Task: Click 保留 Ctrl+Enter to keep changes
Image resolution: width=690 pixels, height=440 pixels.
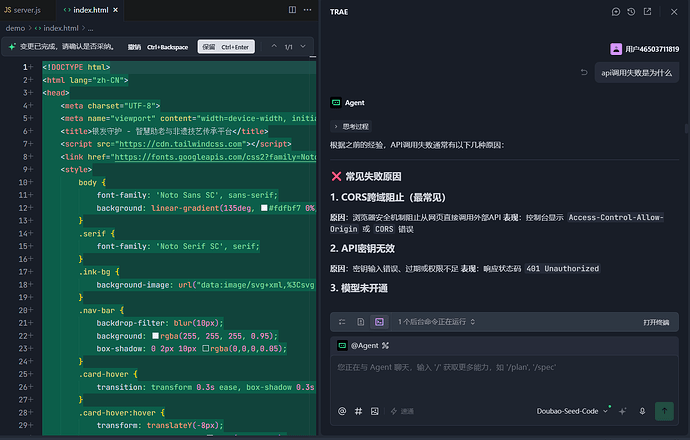Action: coord(226,47)
